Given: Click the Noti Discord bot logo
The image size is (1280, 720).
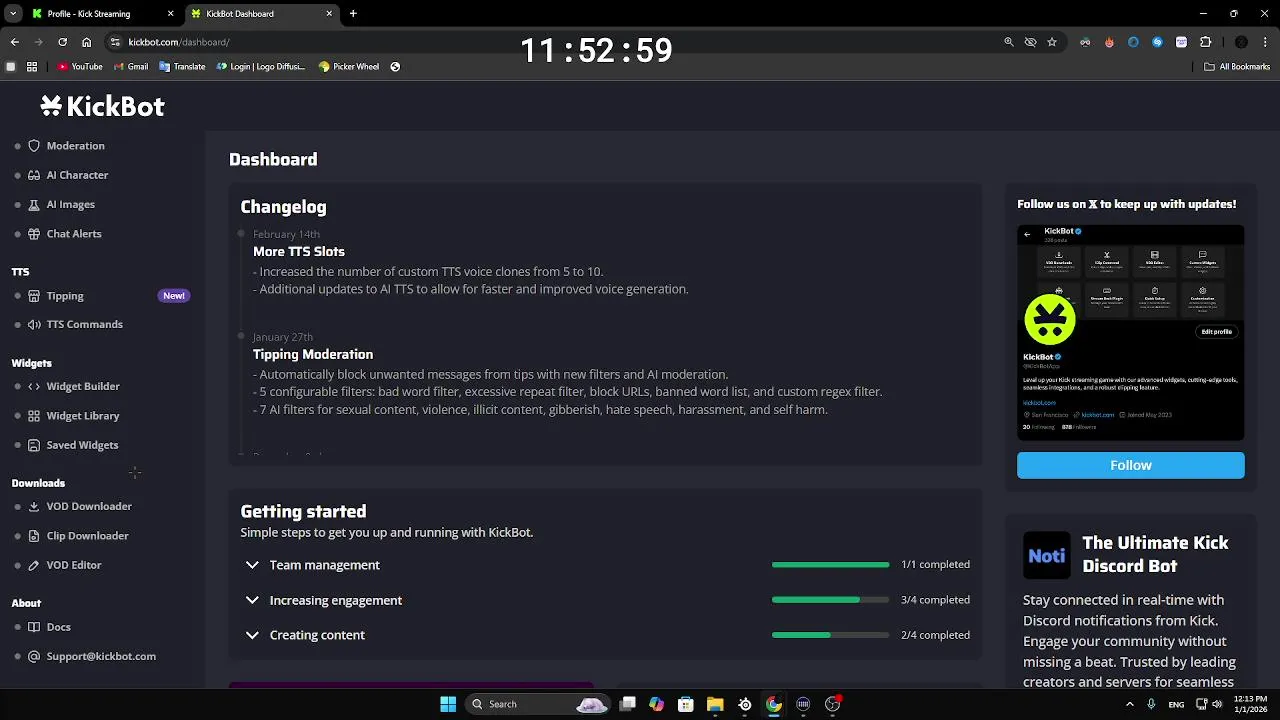Looking at the screenshot, I should [x=1047, y=555].
